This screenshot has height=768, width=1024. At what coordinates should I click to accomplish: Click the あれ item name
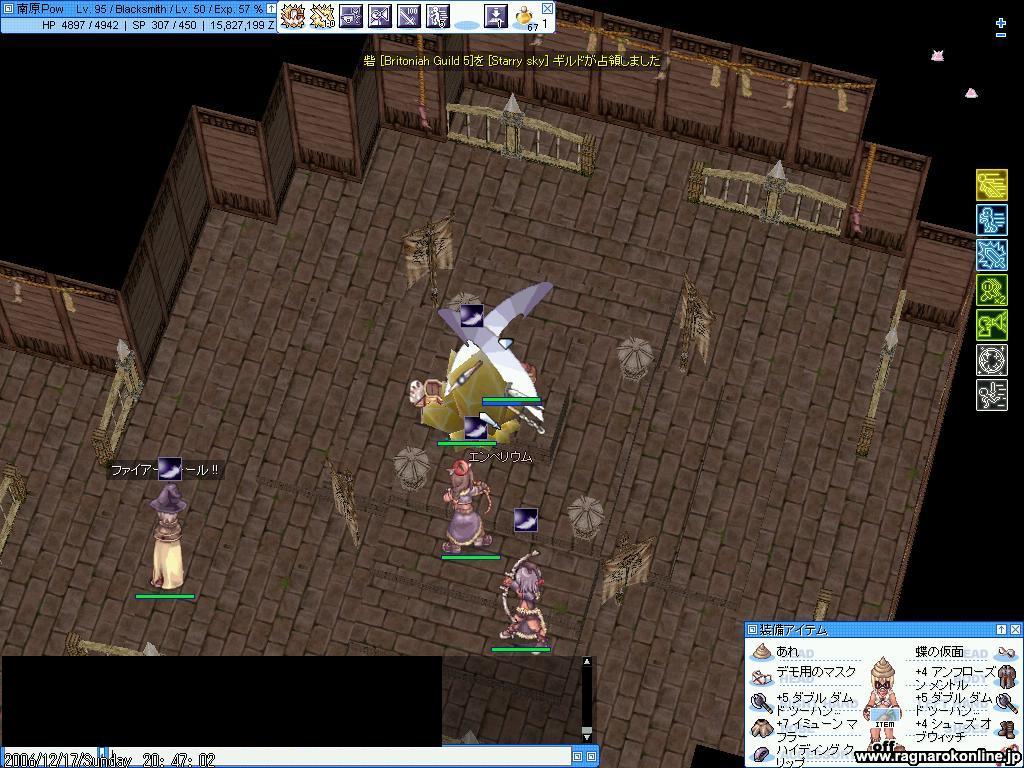click(x=787, y=652)
